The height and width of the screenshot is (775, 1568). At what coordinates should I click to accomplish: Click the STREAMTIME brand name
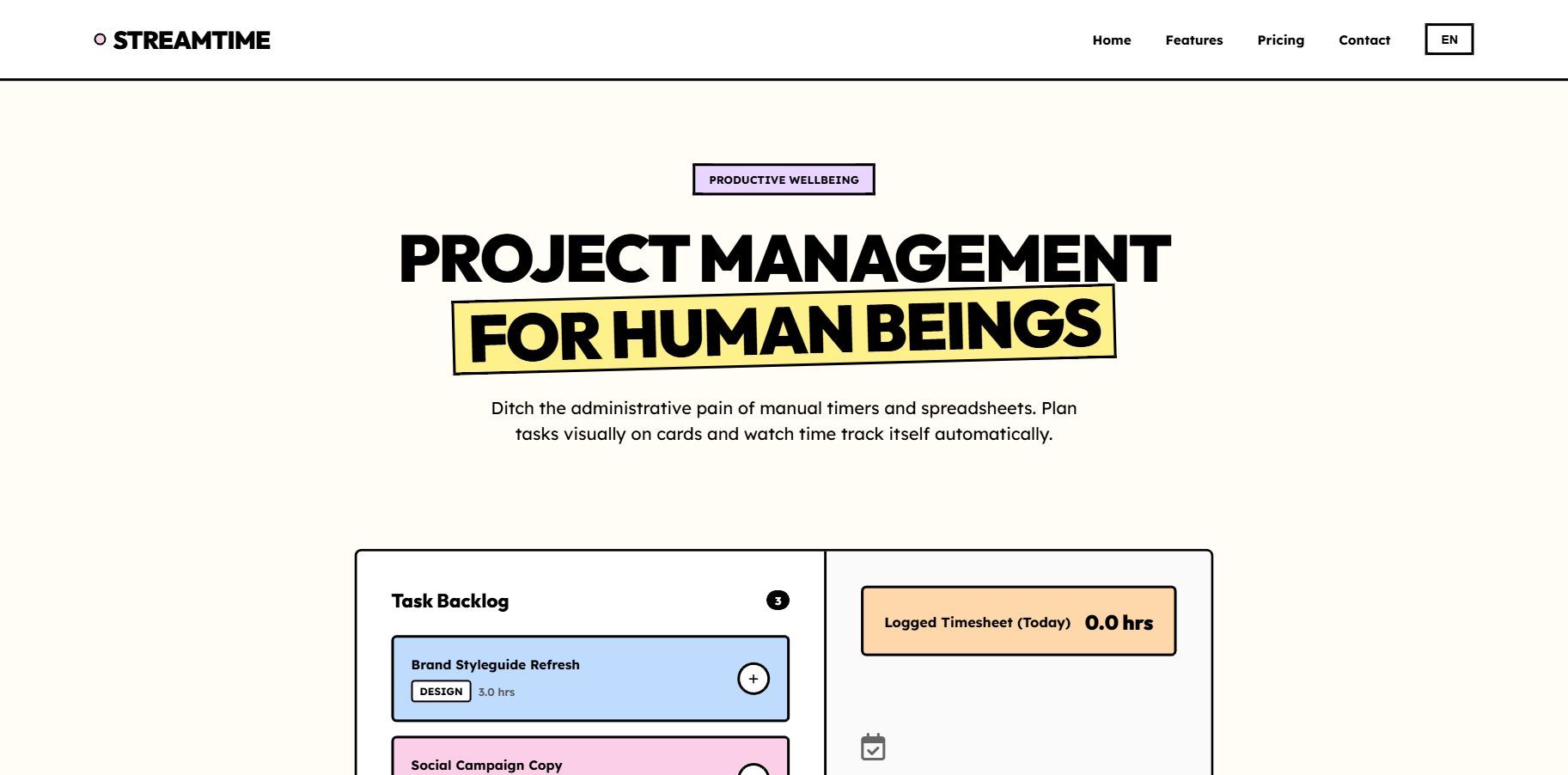coord(192,40)
